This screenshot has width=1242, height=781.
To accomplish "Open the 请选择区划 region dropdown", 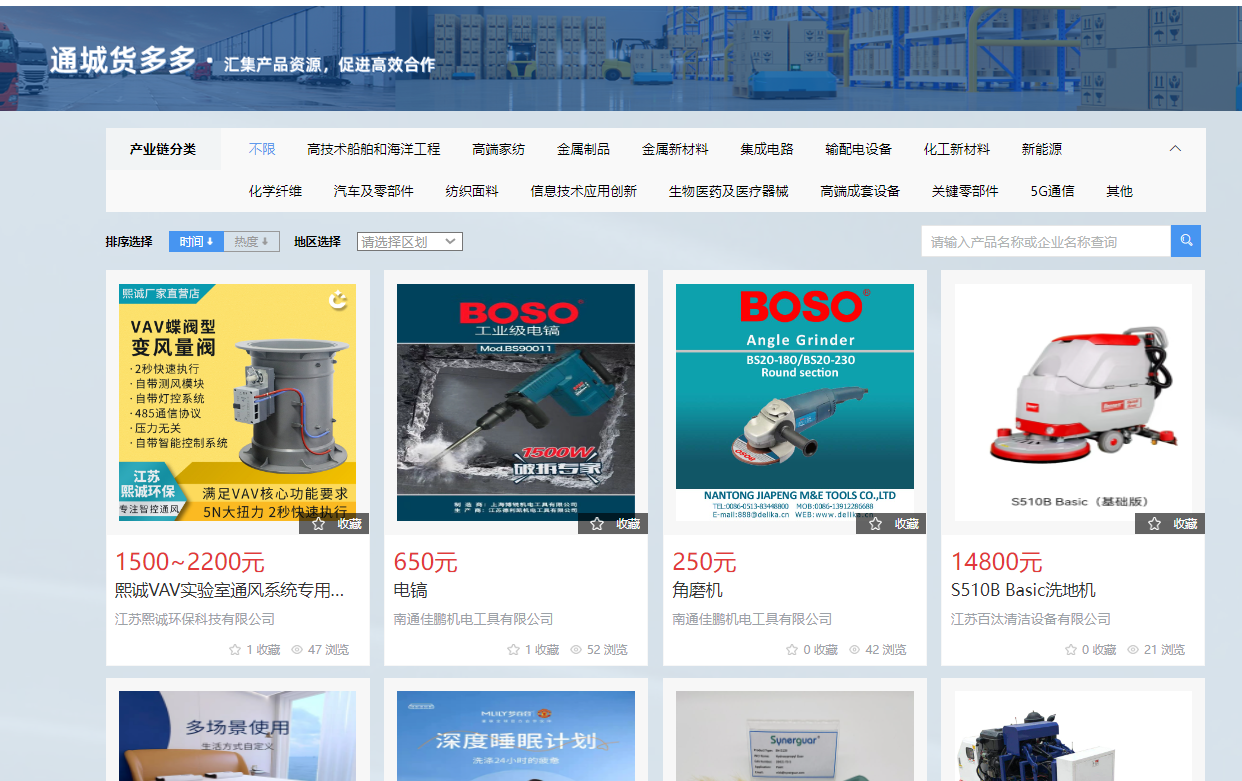I will [x=409, y=242].
